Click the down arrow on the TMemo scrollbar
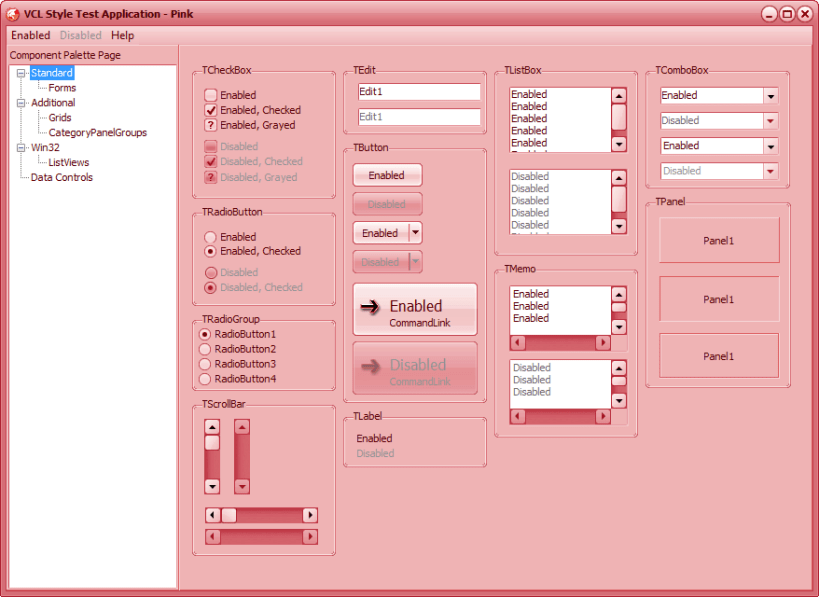The width and height of the screenshot is (819, 597). click(619, 325)
